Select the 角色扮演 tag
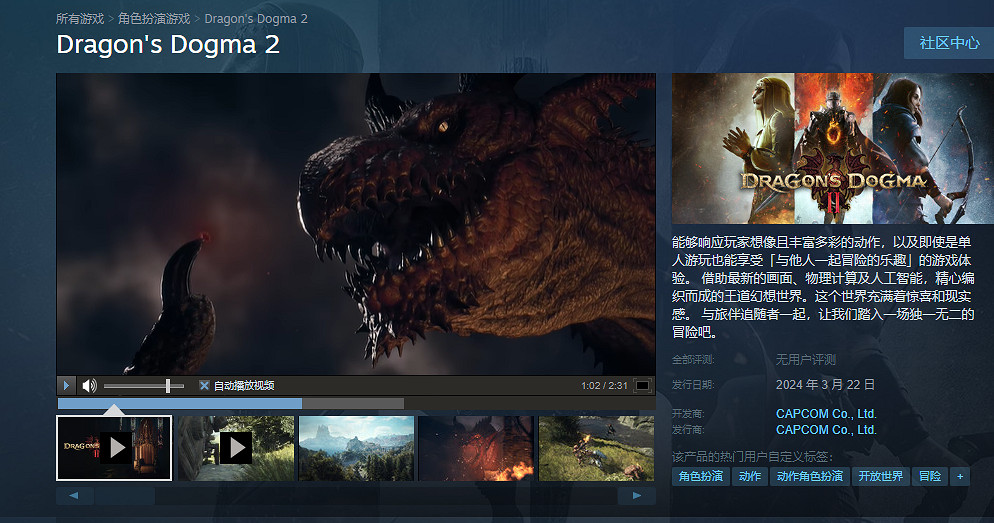994x523 pixels. 700,477
